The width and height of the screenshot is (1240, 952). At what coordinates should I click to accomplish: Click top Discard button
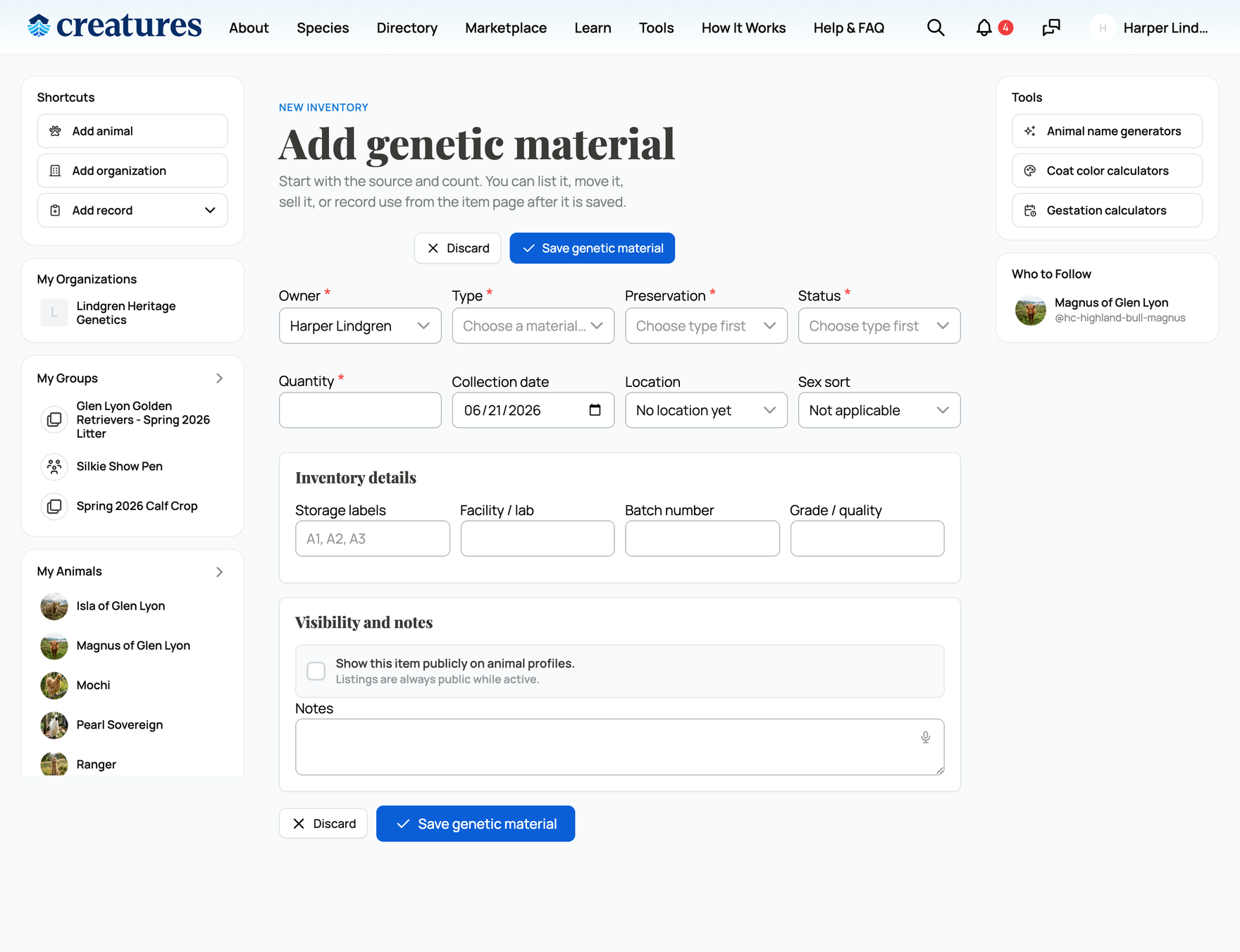click(x=458, y=248)
